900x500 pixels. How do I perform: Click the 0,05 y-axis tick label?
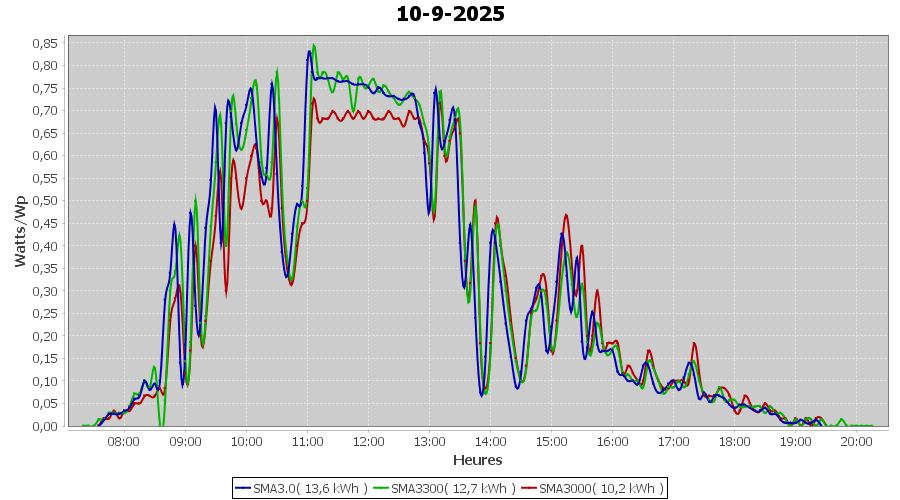[45, 404]
